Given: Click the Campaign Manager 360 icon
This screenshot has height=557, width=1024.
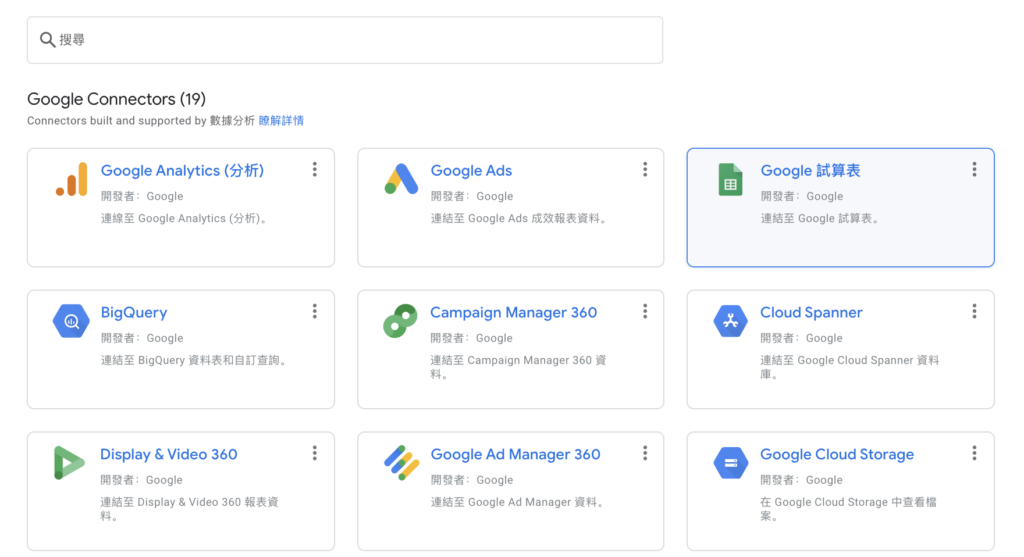Looking at the screenshot, I should tap(400, 321).
